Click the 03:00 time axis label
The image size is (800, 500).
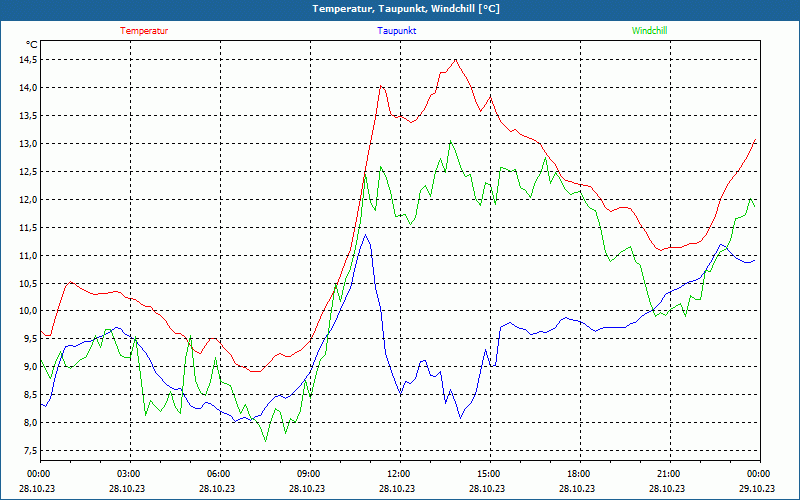(128, 474)
